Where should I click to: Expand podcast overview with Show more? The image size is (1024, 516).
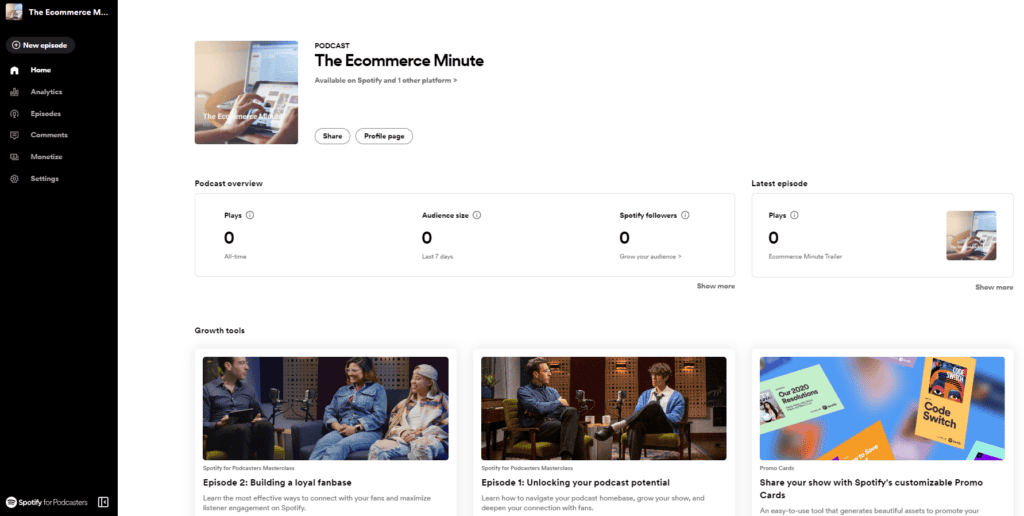pos(715,286)
